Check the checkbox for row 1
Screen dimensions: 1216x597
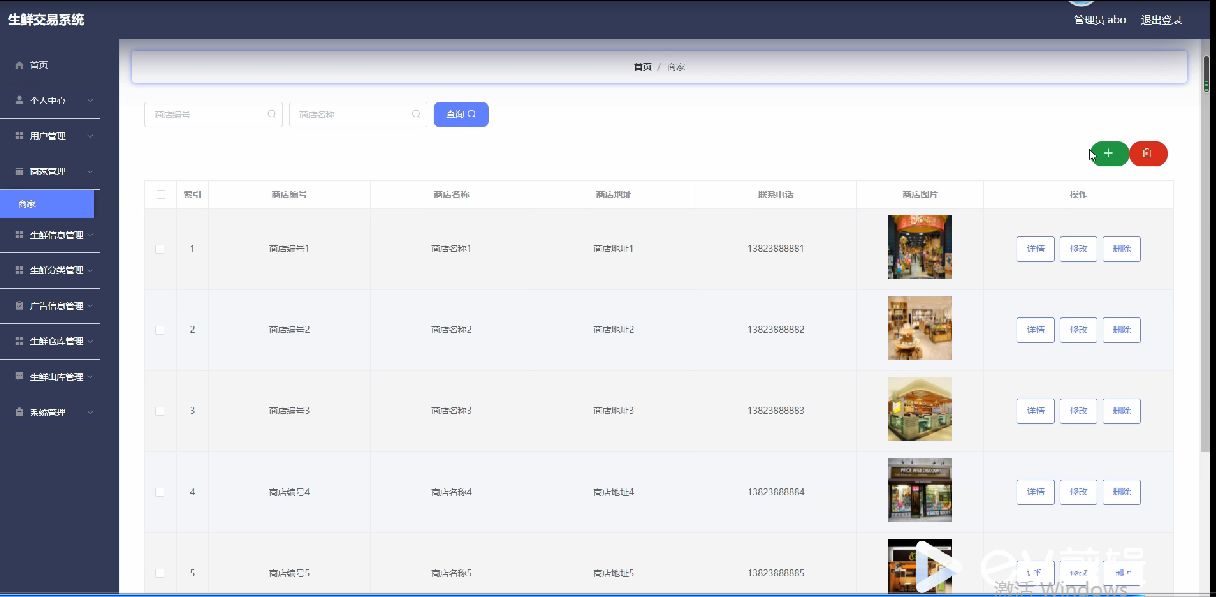(160, 248)
